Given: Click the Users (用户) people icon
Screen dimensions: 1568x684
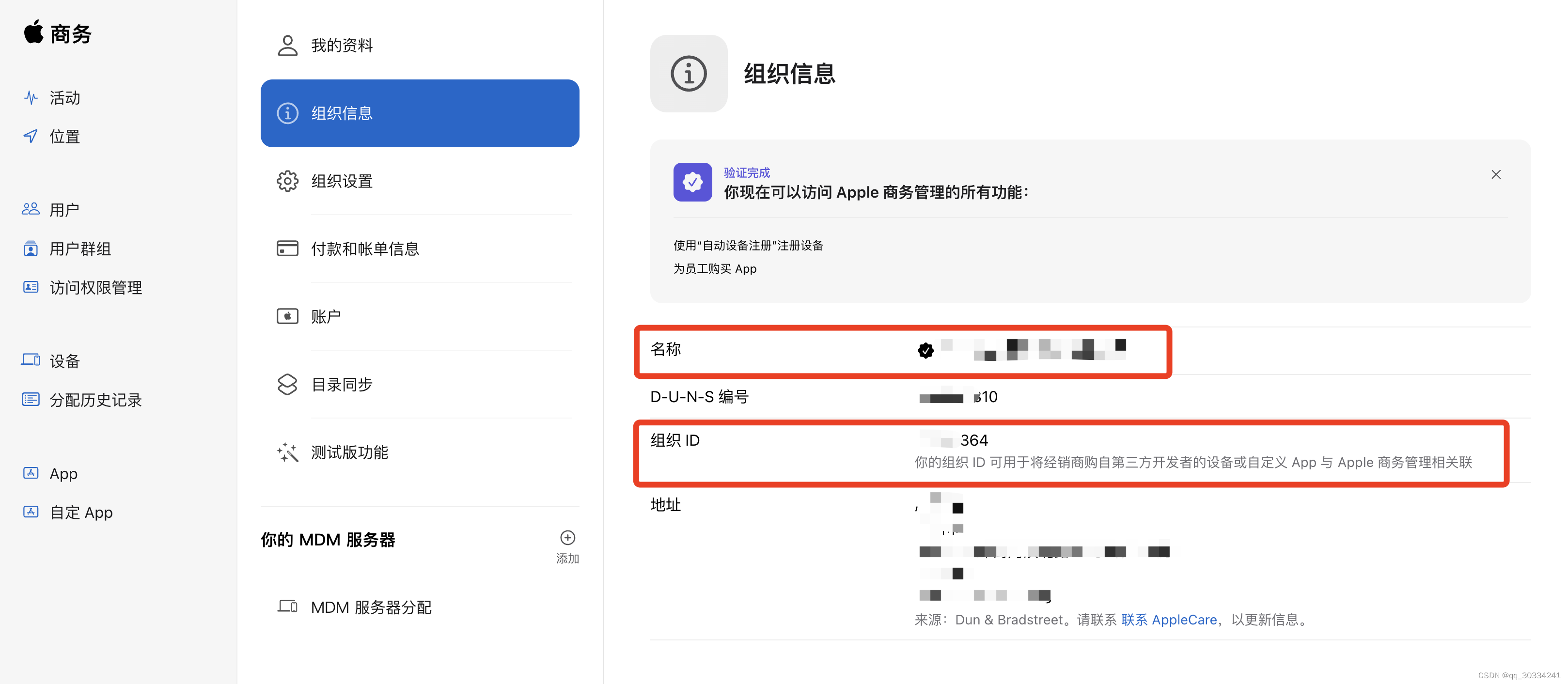Looking at the screenshot, I should (x=31, y=209).
